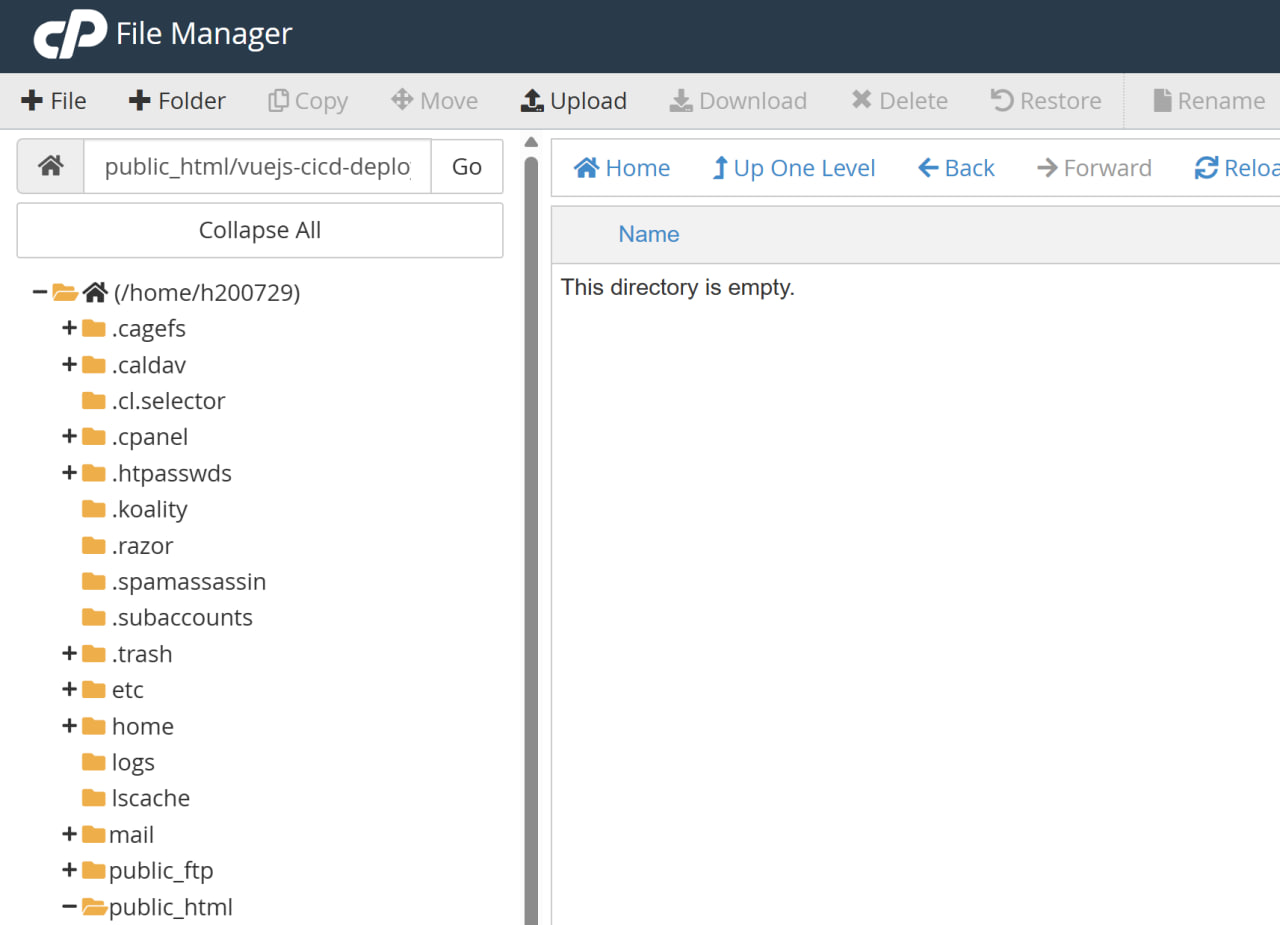Expand the public_ftp folder
The height and width of the screenshot is (925, 1280).
click(69, 870)
